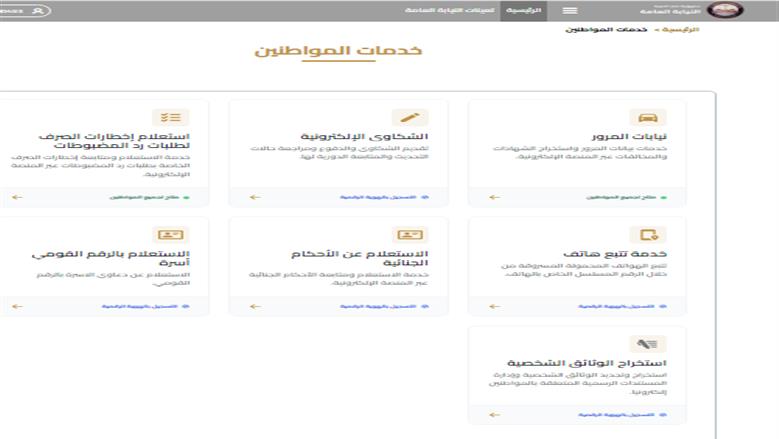The height and width of the screenshot is (439, 779).
Task: Click the arrow on الاستعلام عن الأحكام الجنائية footer
Action: click(255, 306)
